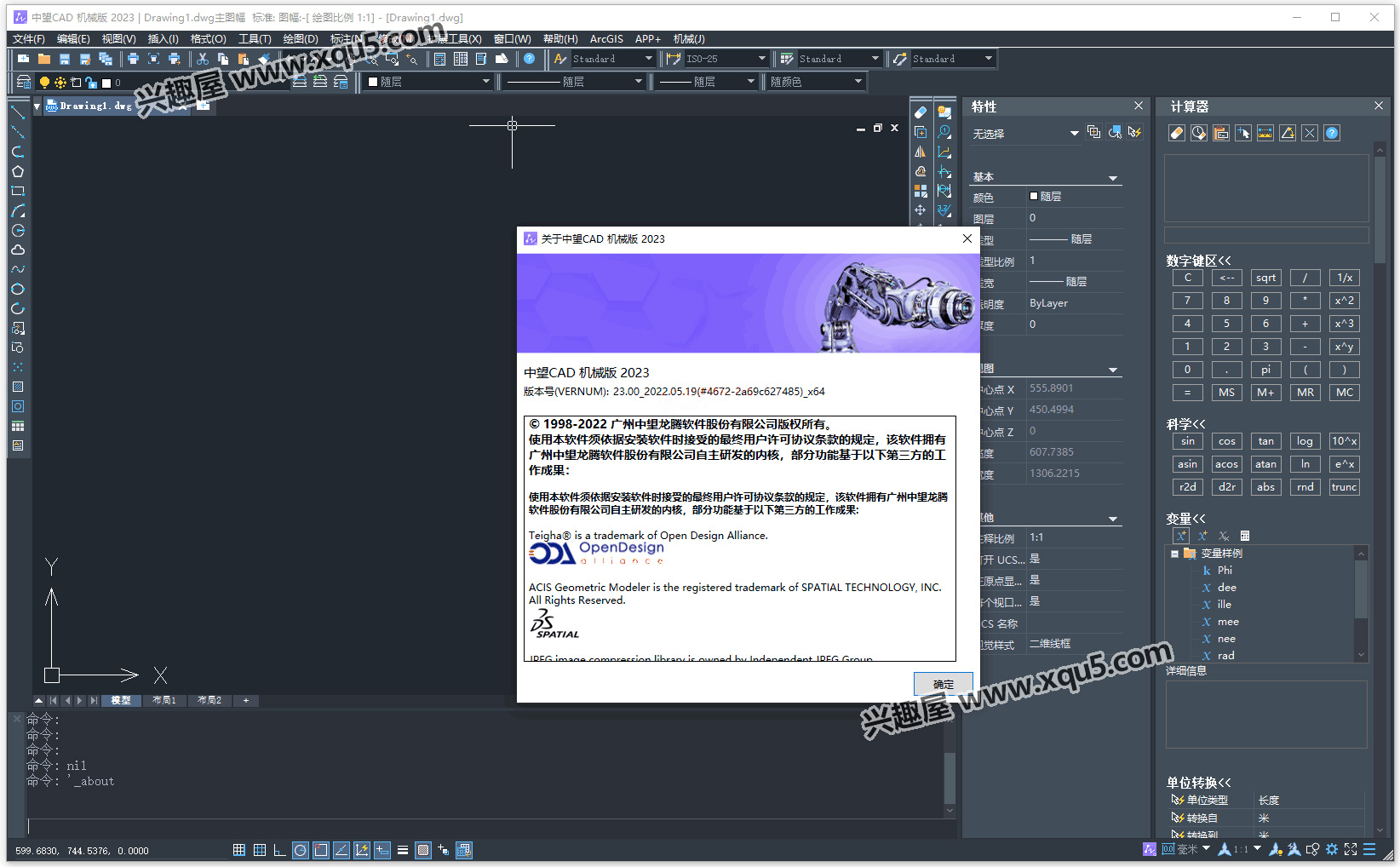The height and width of the screenshot is (867, 1400).
Task: Select the Spline tool in left toolbar
Action: click(18, 269)
